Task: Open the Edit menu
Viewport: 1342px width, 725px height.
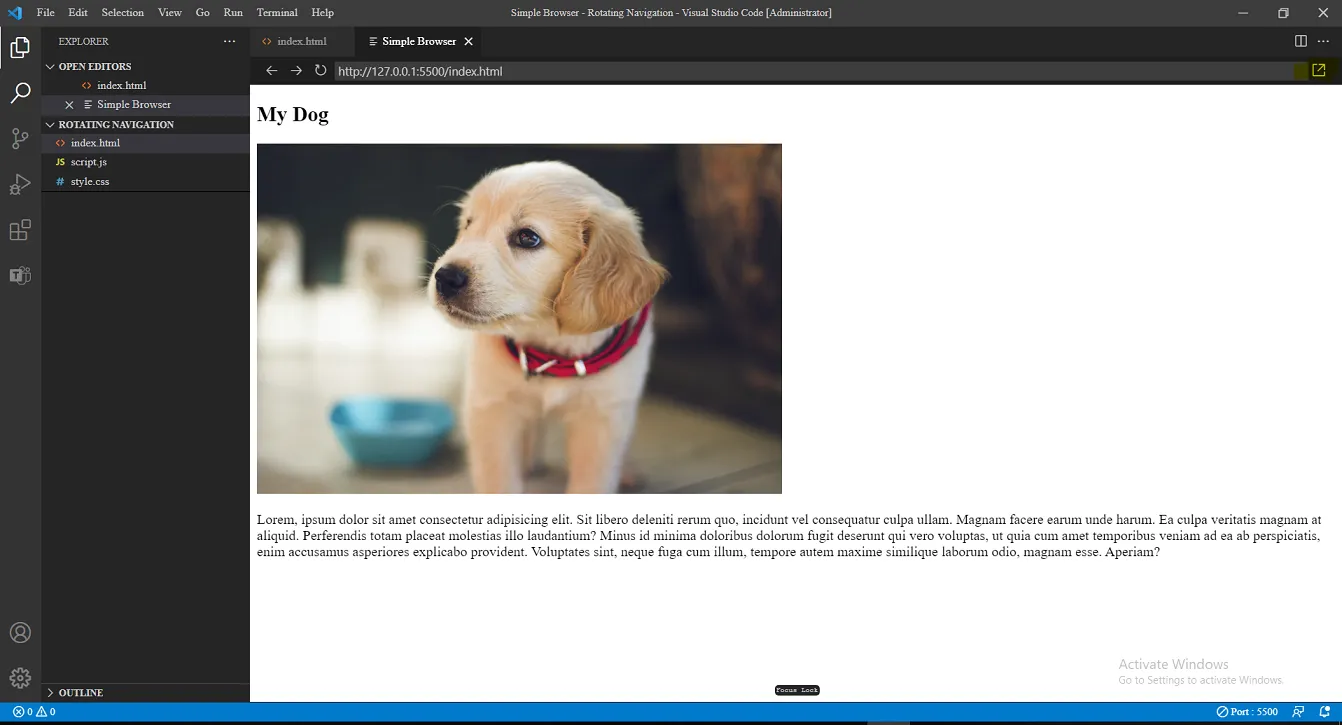Action: point(78,13)
